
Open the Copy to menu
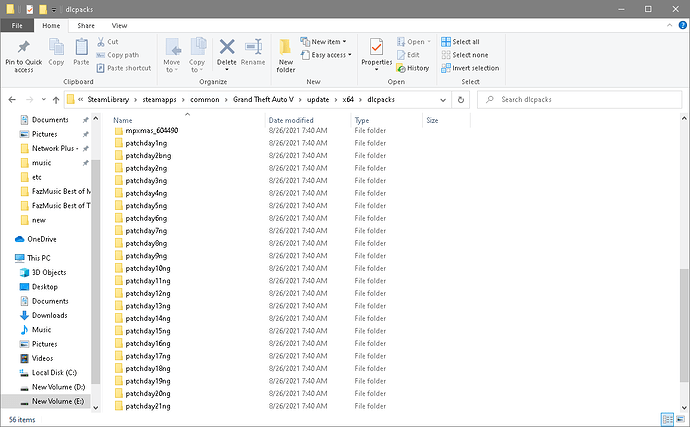(197, 55)
